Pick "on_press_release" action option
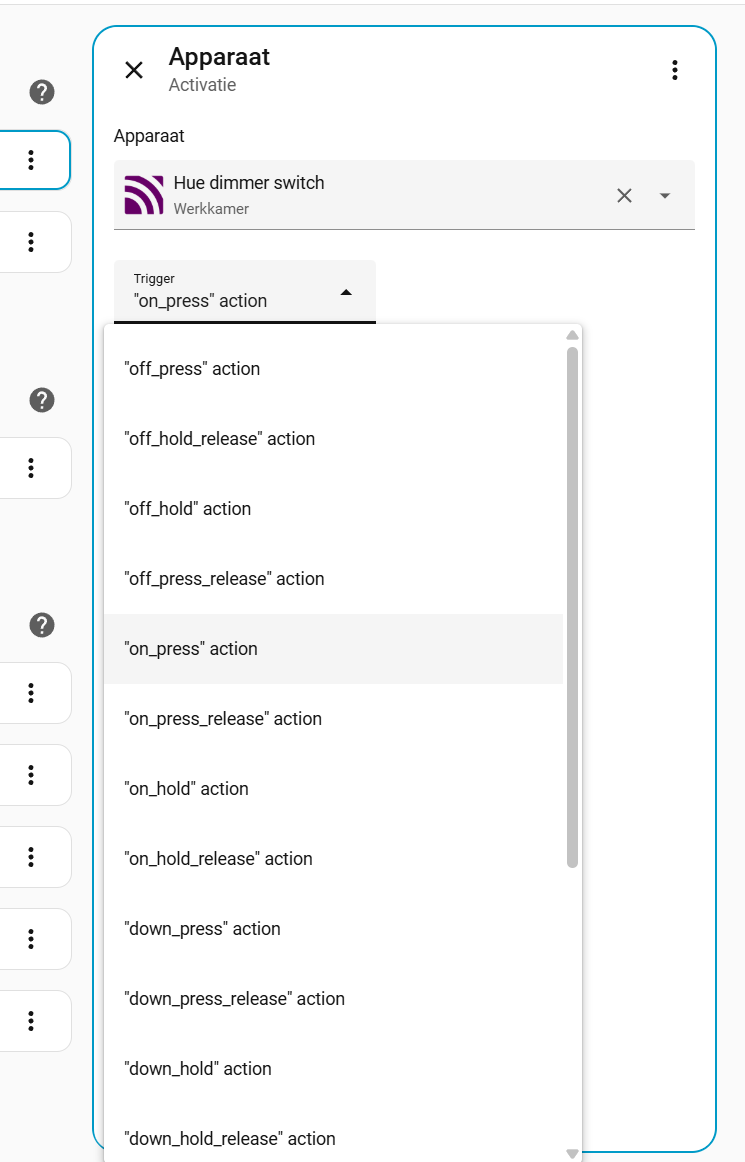Screen dimensions: 745x1162 [x=223, y=719]
